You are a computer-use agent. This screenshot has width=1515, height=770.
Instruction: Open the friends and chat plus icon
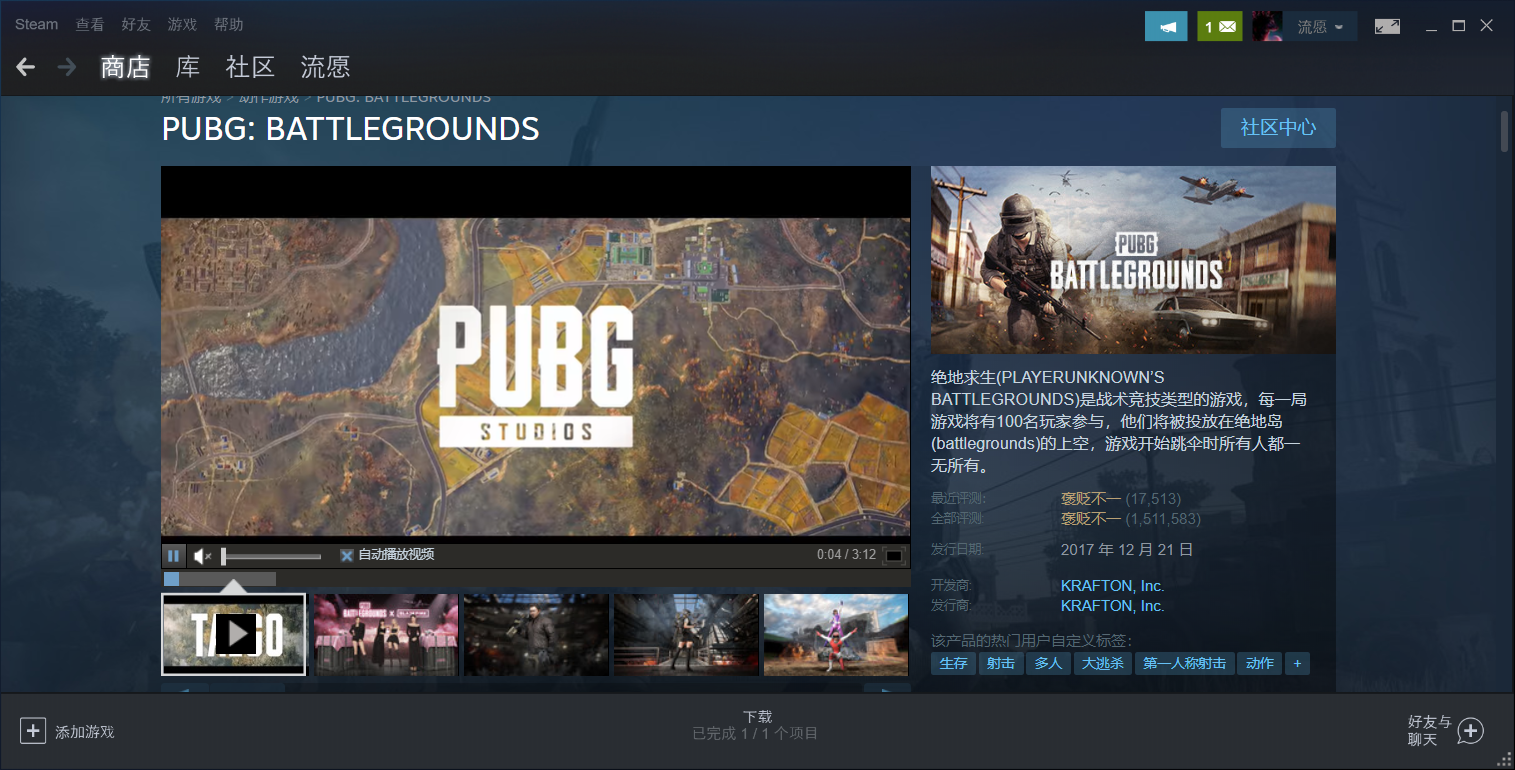pos(1470,731)
